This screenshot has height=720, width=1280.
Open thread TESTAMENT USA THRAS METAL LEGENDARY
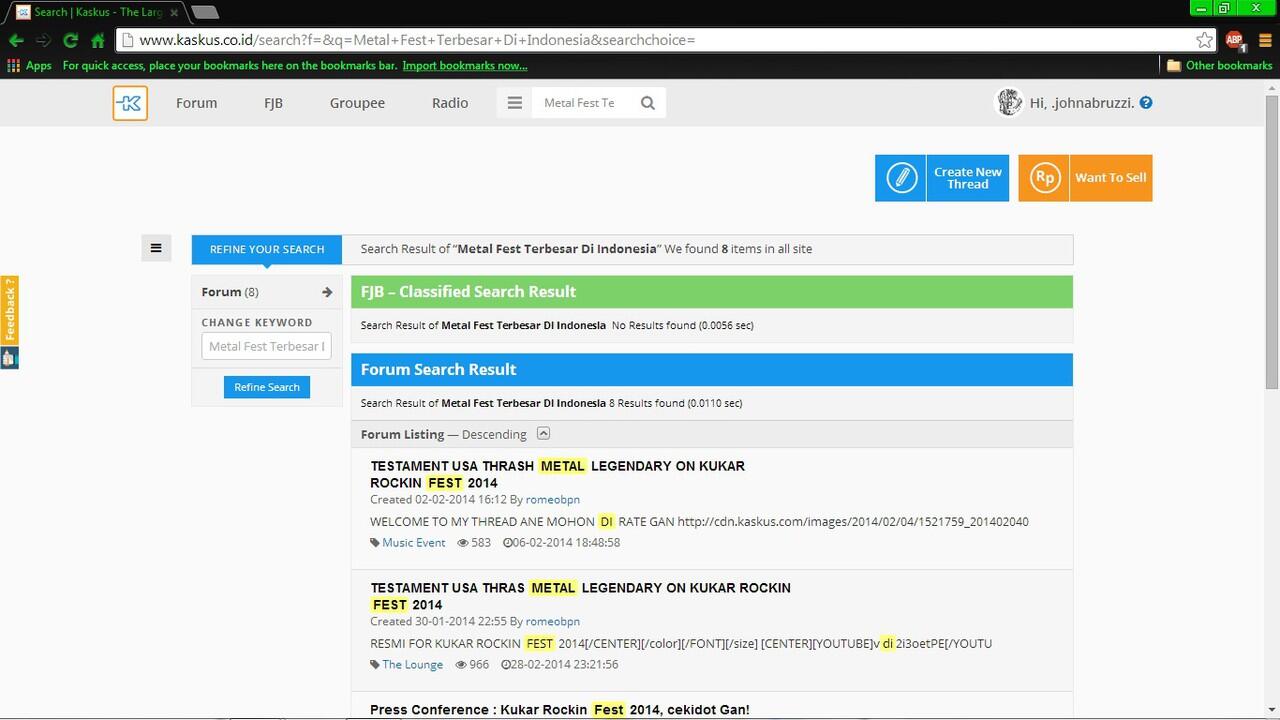pos(580,596)
